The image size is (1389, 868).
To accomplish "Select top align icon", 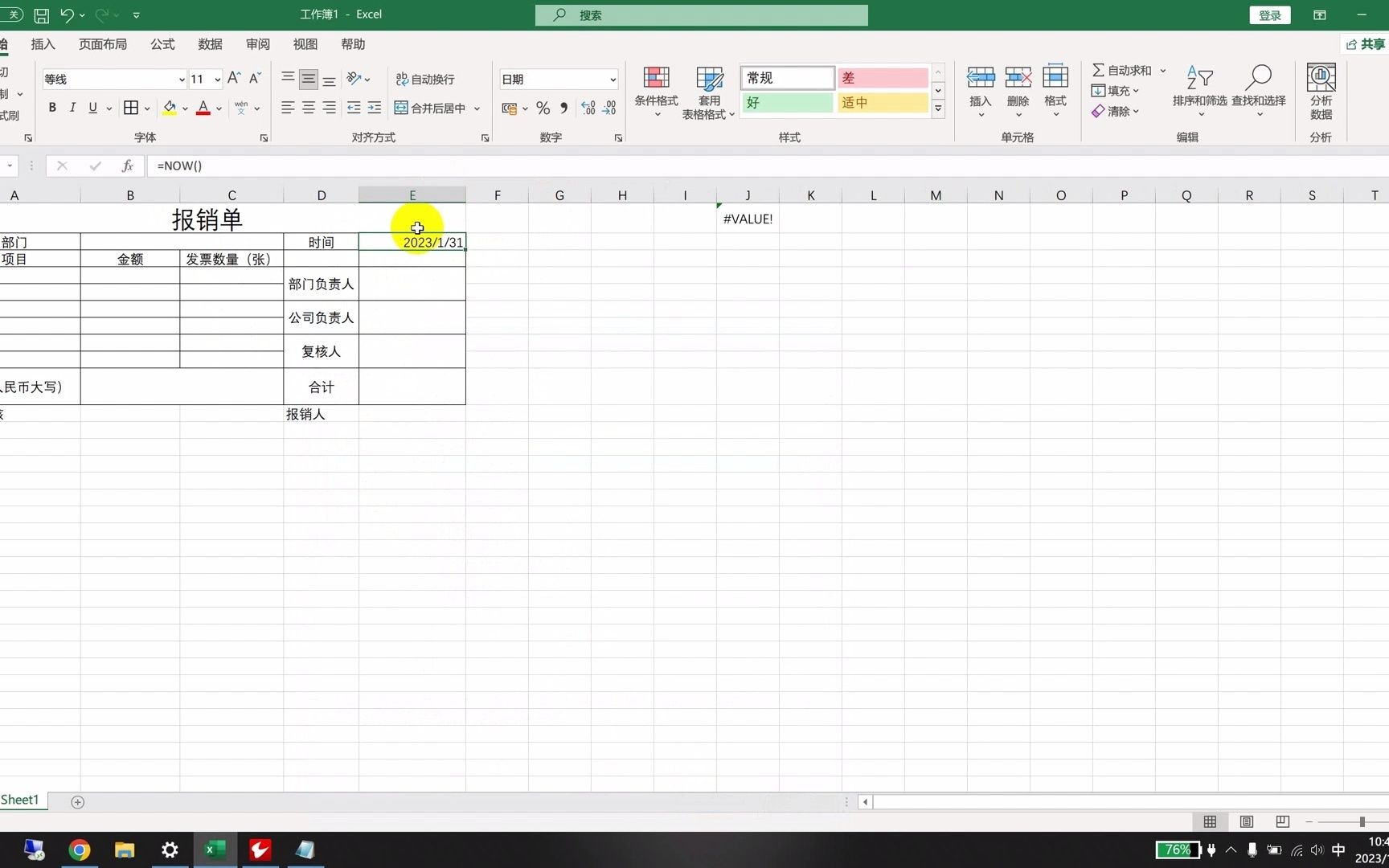I will pyautogui.click(x=288, y=78).
